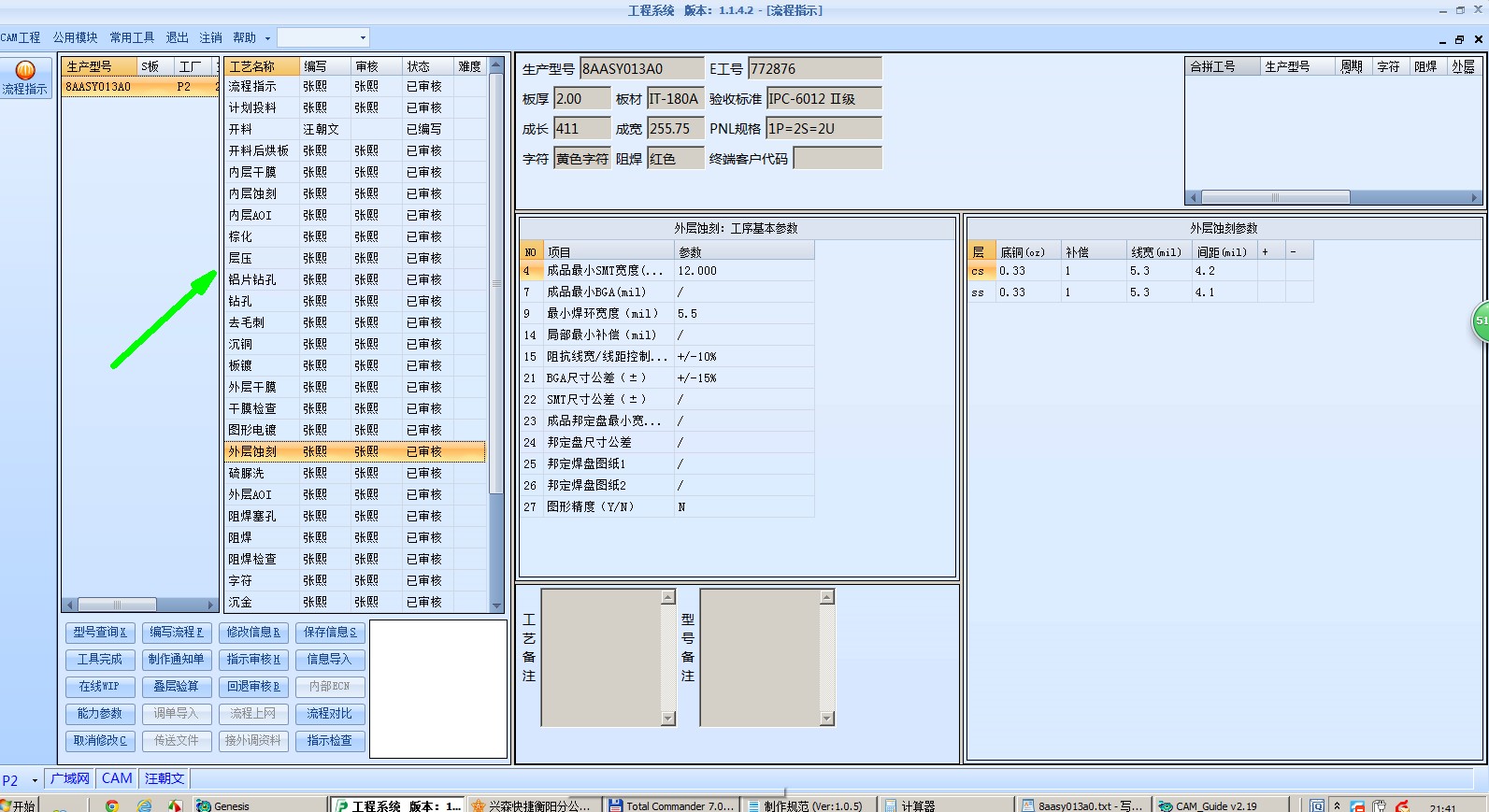Click the 开始 Start button

point(19,805)
